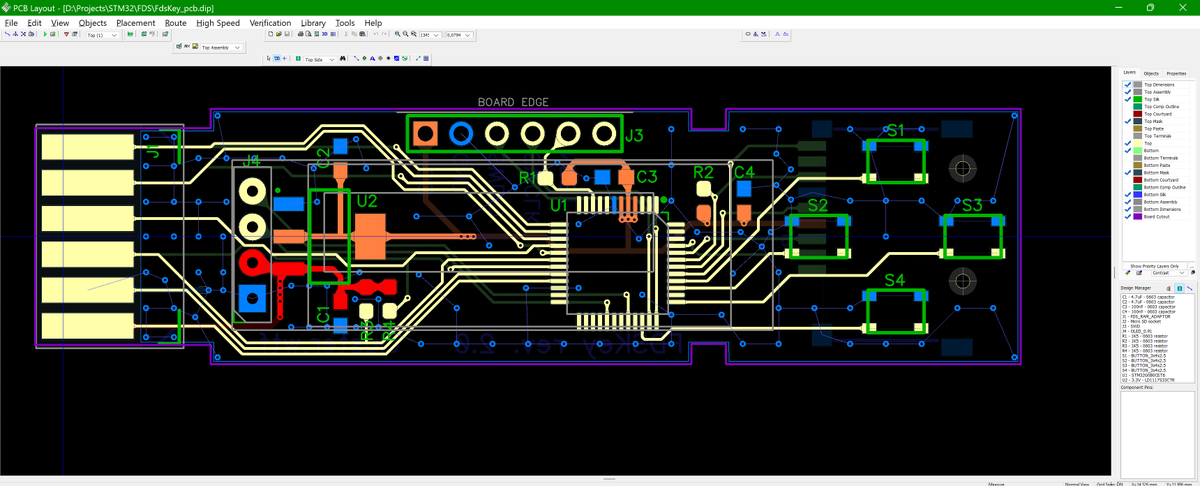Click the ellipsis button beside Show Priority Layers
1200x486 pixels.
[1192, 266]
